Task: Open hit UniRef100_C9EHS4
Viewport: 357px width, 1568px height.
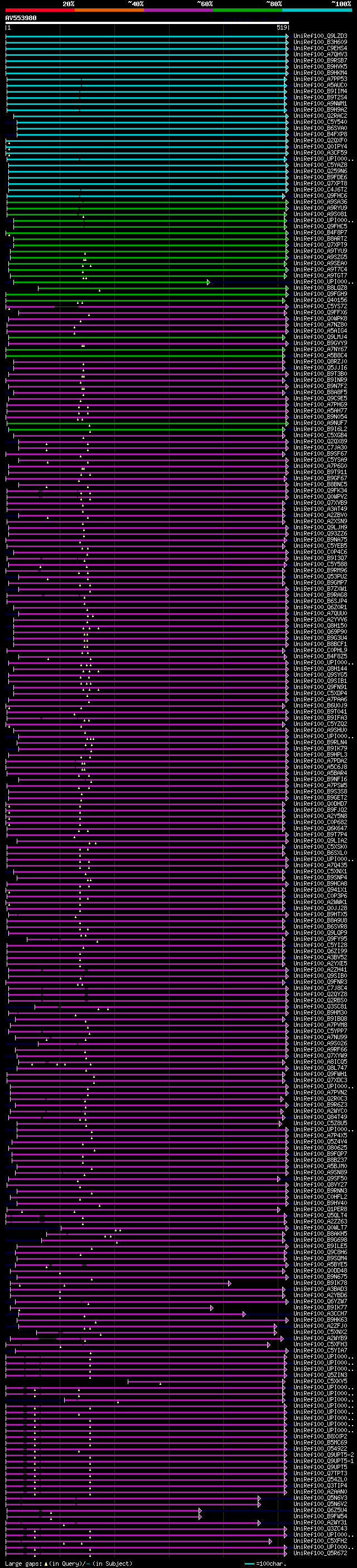Action: click(321, 49)
